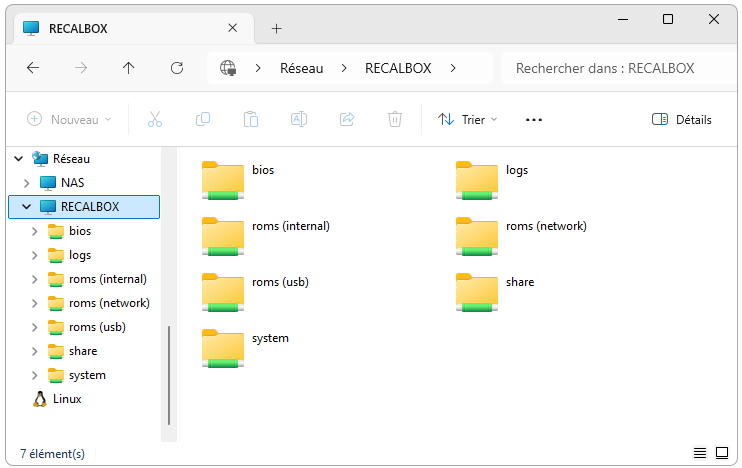Click the Cut scissors icon
The height and width of the screenshot is (468, 742).
pyautogui.click(x=155, y=119)
